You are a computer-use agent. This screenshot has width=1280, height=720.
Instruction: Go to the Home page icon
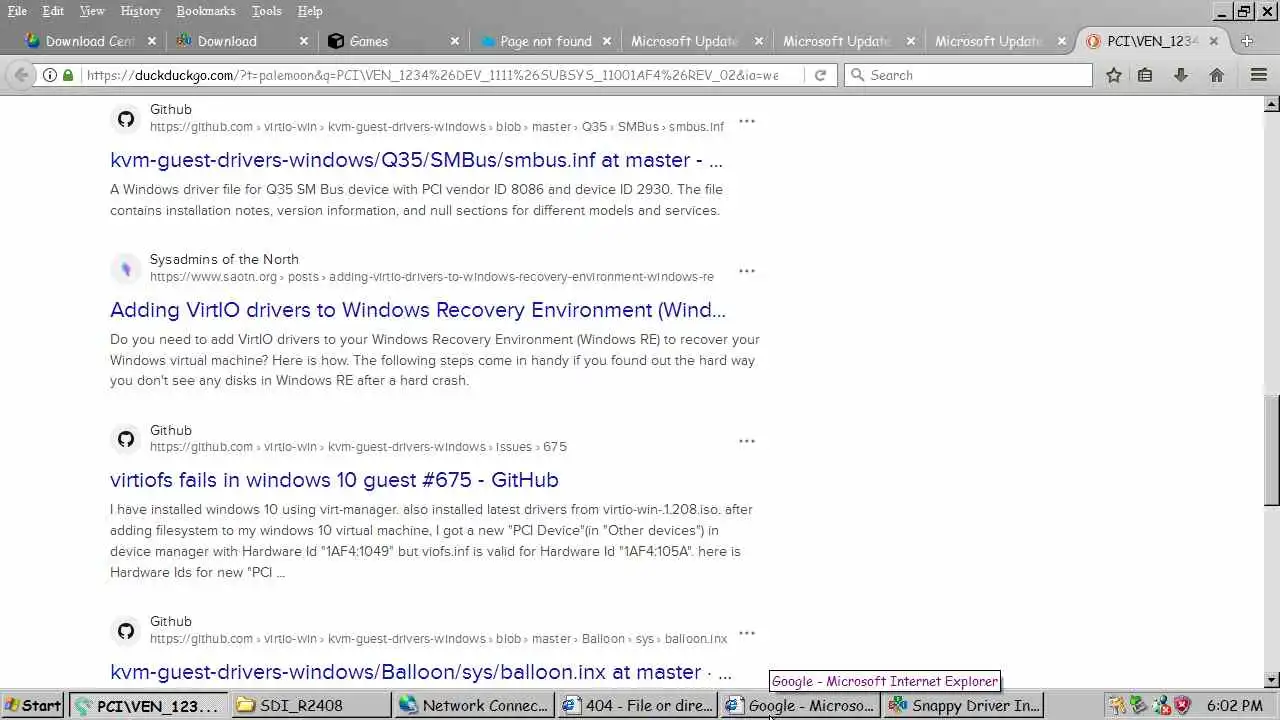pyautogui.click(x=1217, y=75)
